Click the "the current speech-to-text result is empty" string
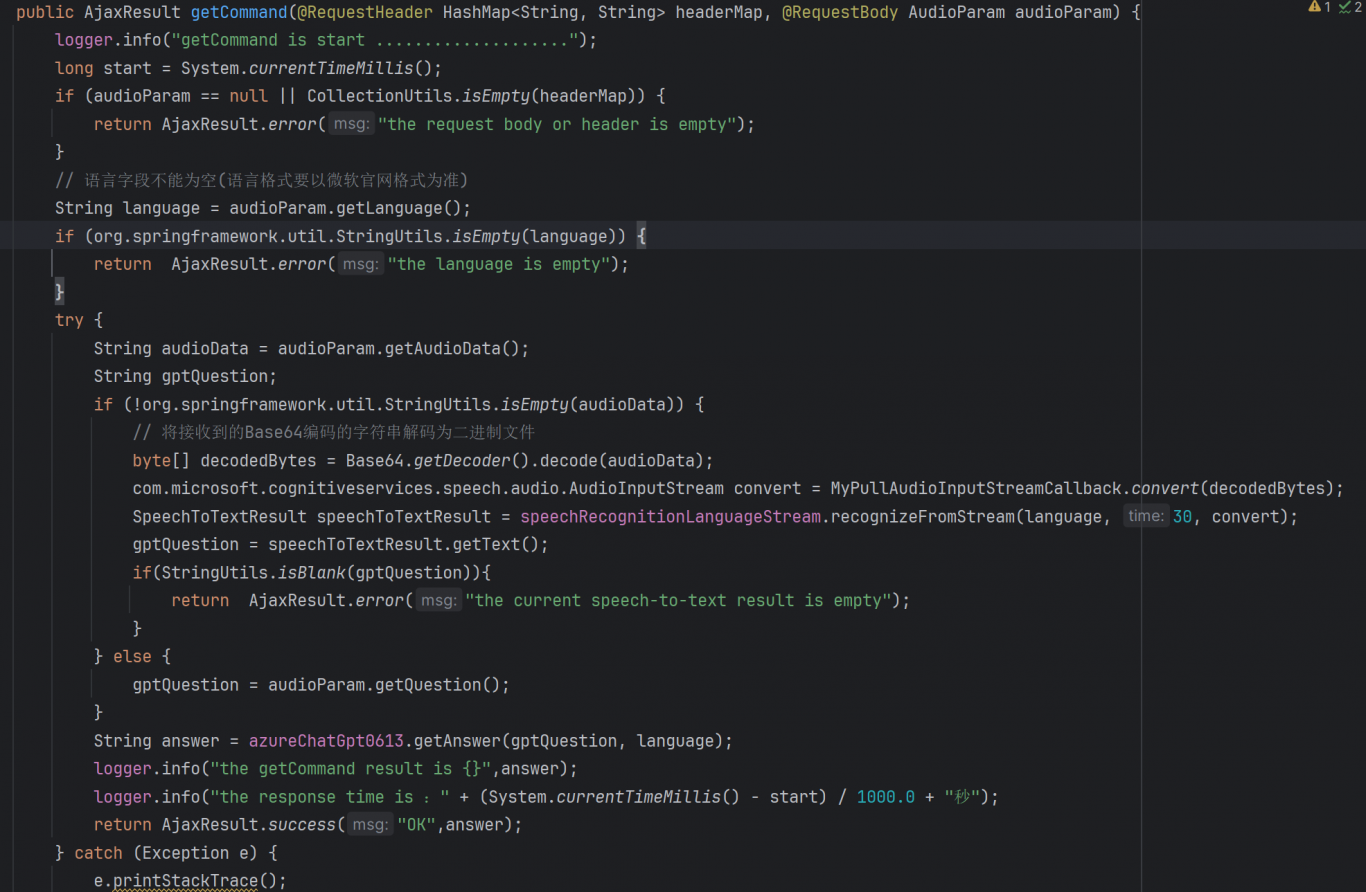 [x=677, y=600]
